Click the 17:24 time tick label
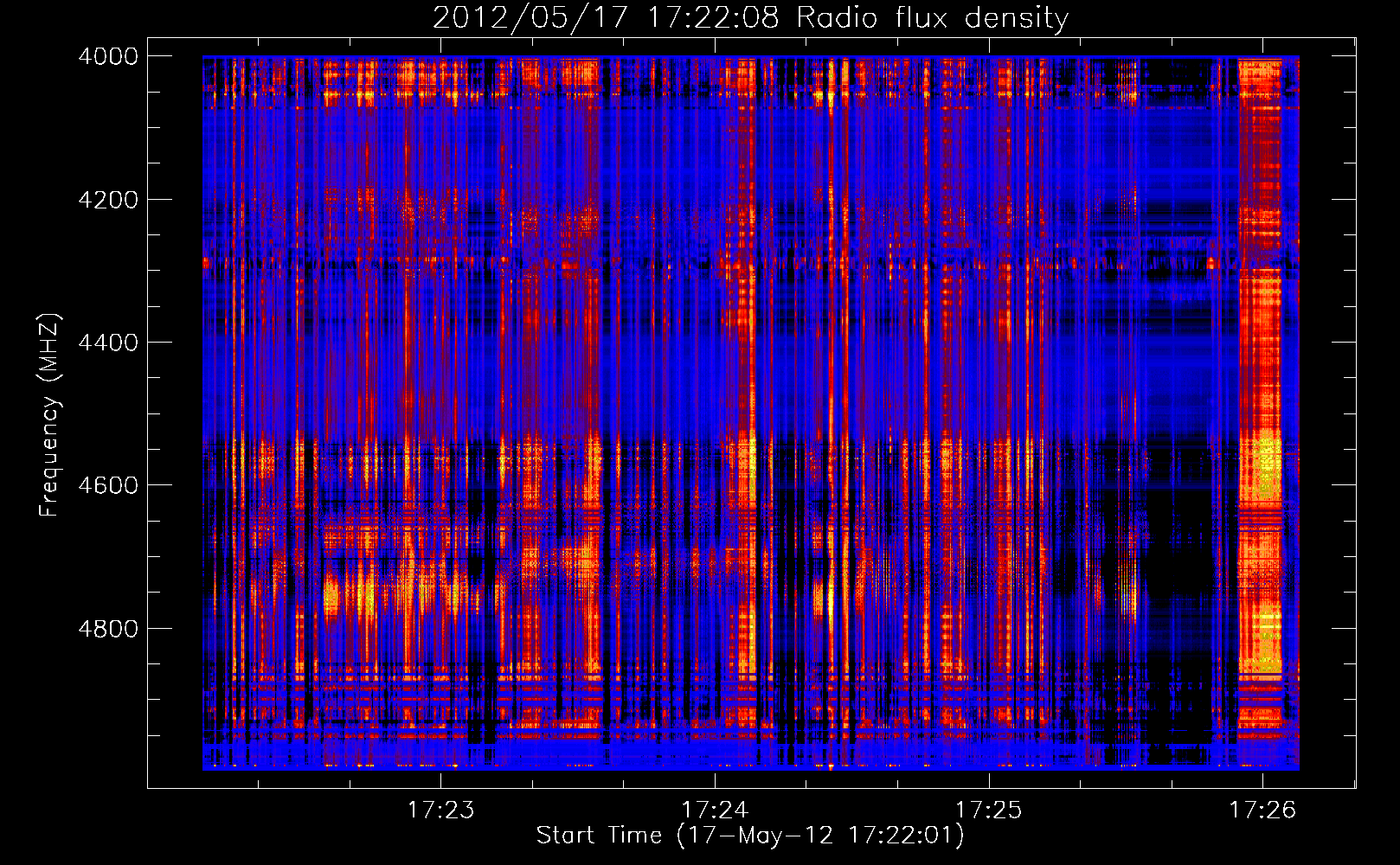 (x=715, y=810)
